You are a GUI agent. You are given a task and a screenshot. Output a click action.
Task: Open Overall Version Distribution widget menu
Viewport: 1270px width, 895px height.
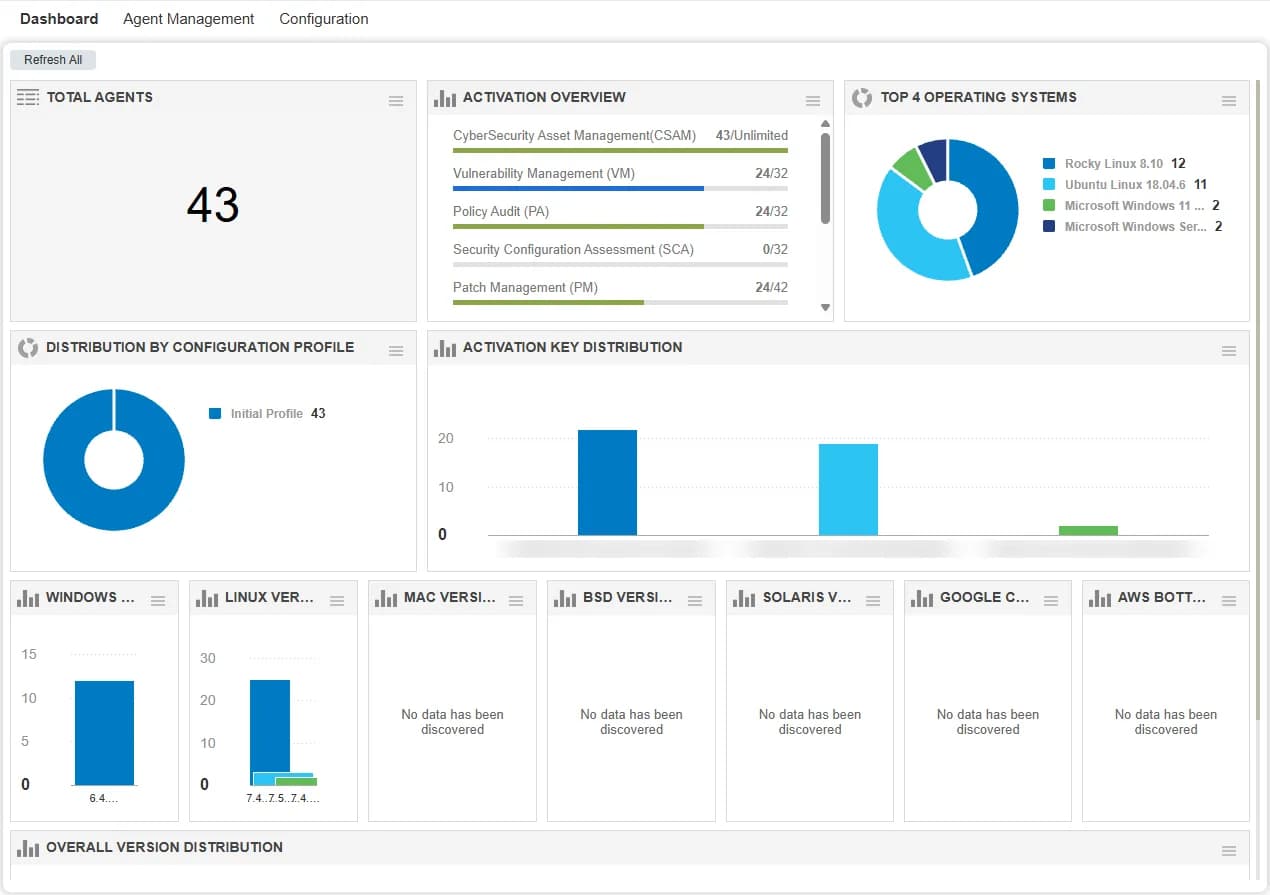(x=1229, y=851)
